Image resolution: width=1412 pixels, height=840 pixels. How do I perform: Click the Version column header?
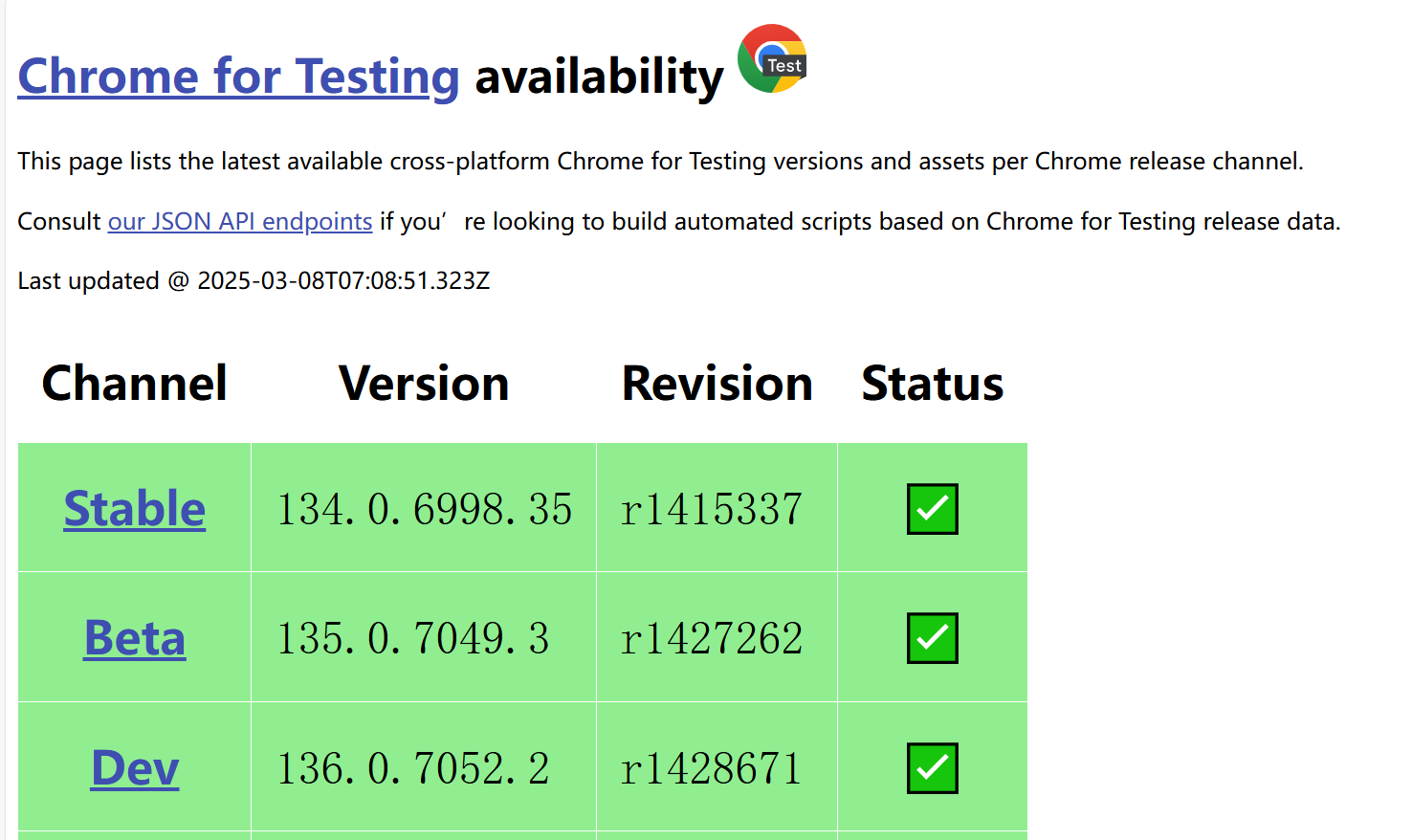click(x=424, y=384)
